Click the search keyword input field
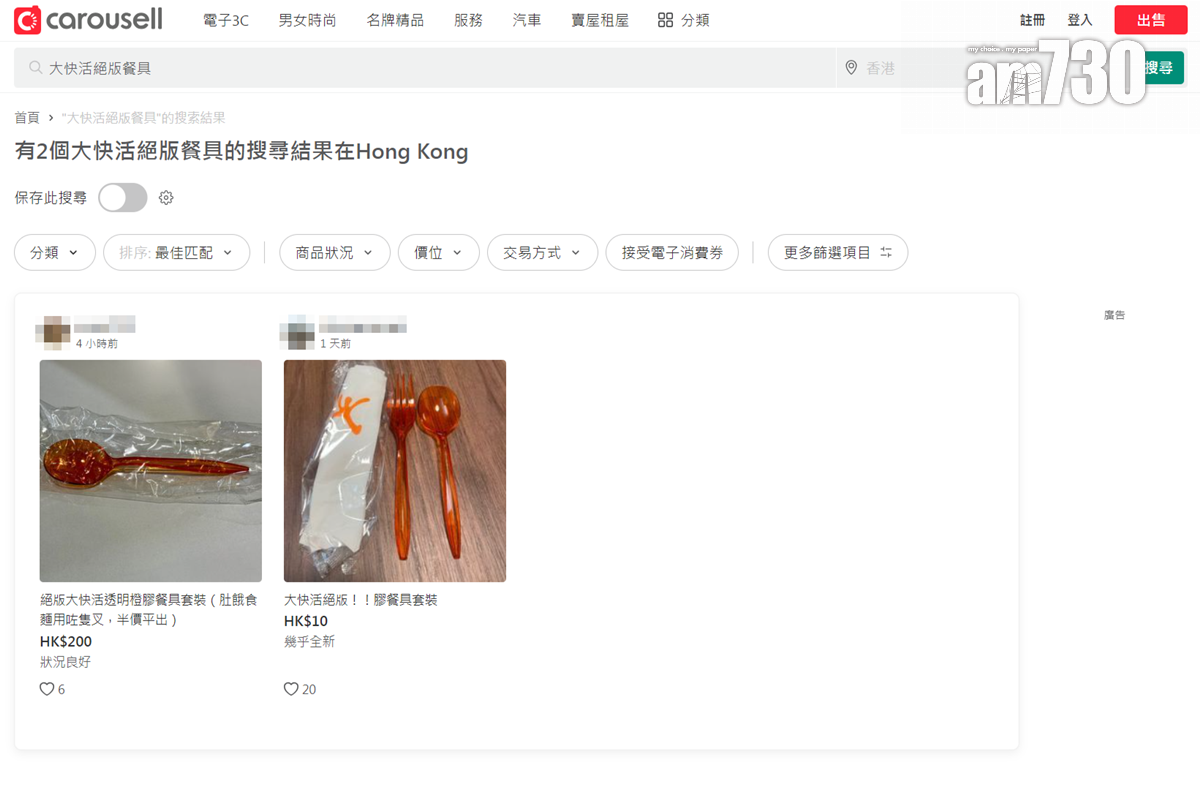The image size is (1200, 800). click(x=430, y=68)
